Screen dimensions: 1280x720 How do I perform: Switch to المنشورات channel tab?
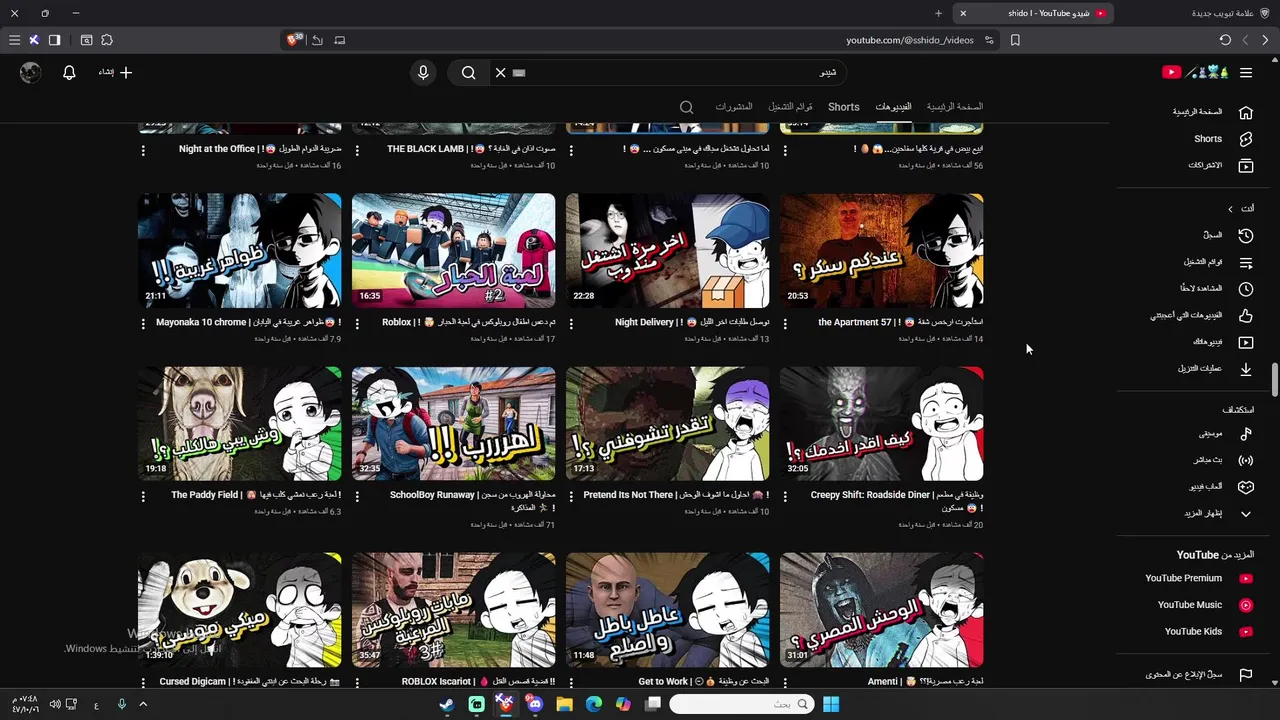pos(734,107)
